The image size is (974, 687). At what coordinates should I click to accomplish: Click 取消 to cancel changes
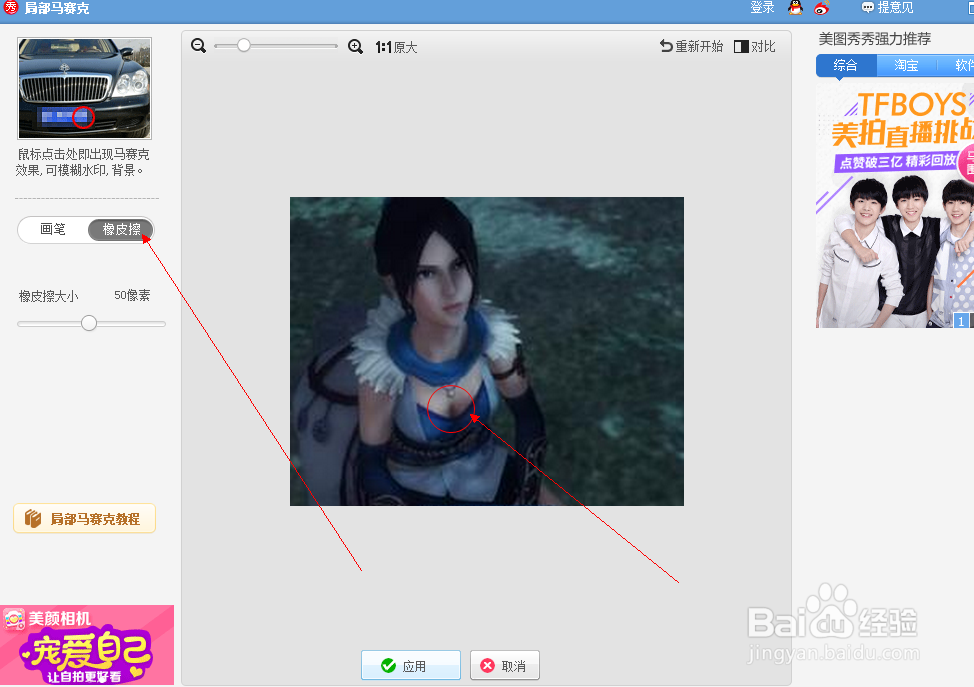(x=504, y=666)
